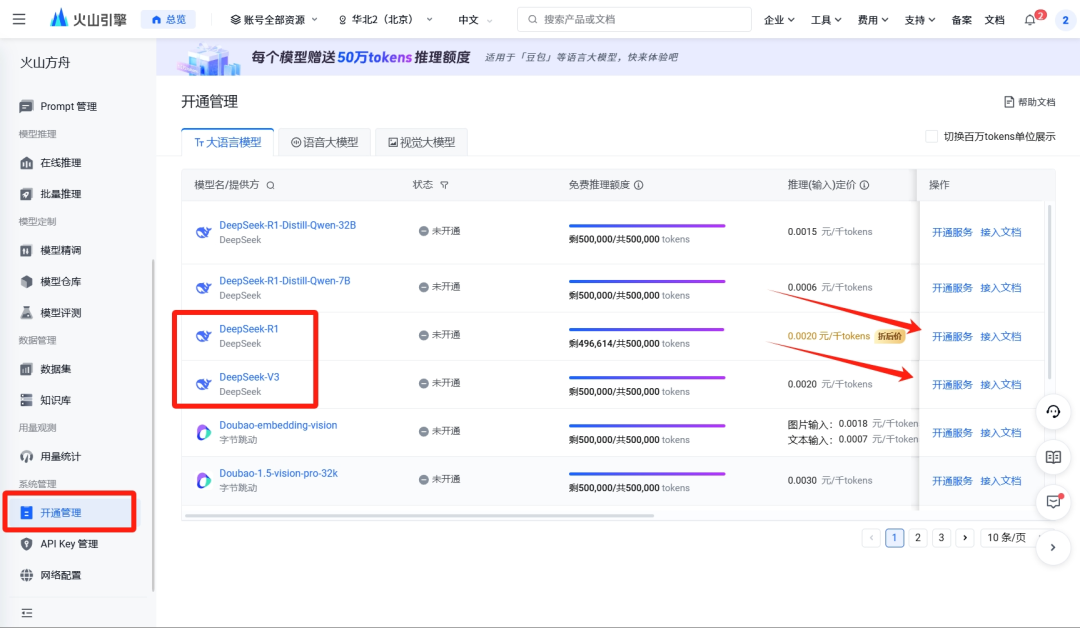Click the notification bell with red badge
This screenshot has height=628, width=1080.
pos(1031,18)
